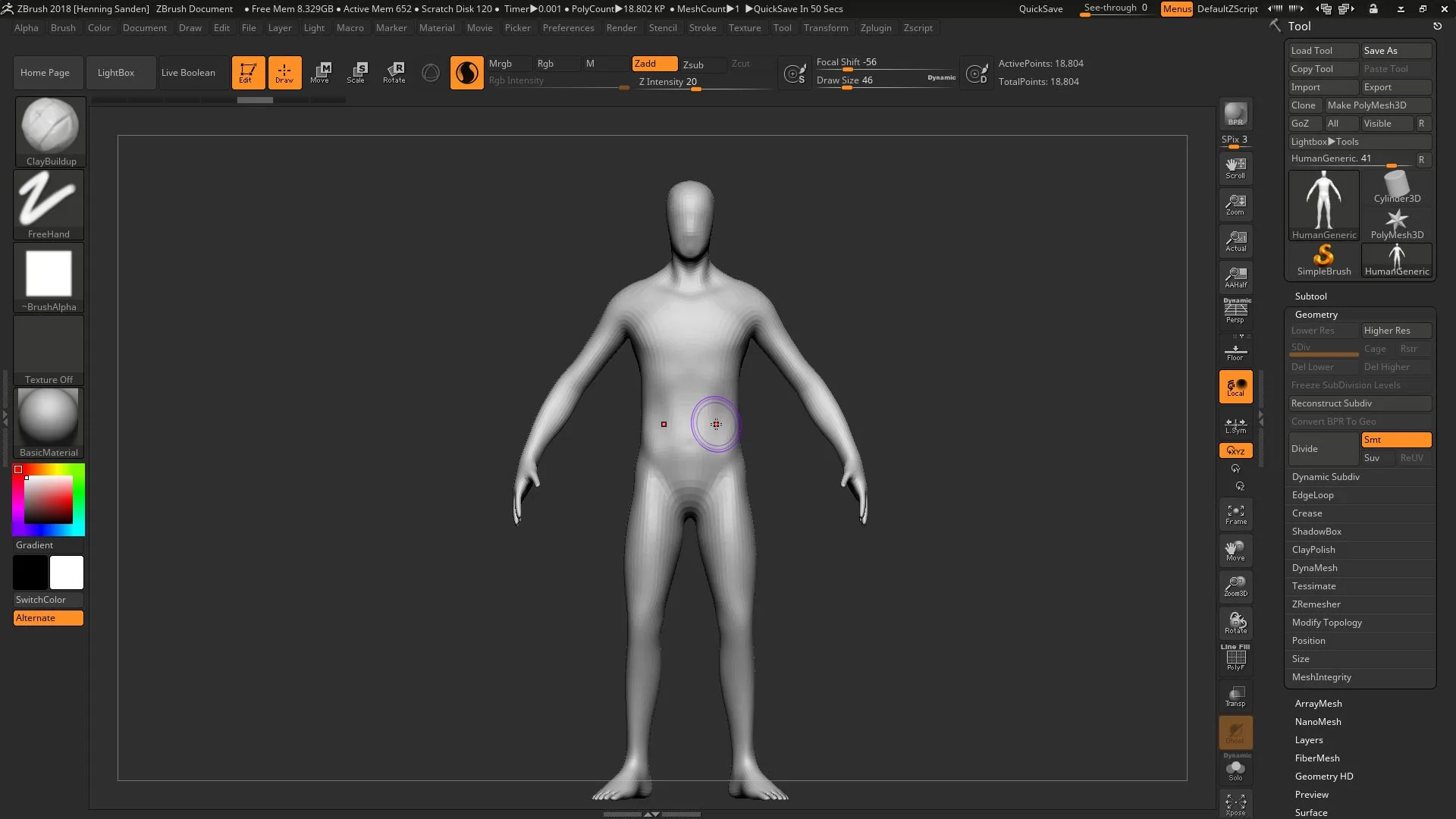Enable Transp transparency mode
This screenshot has width=1456, height=819.
(x=1235, y=696)
